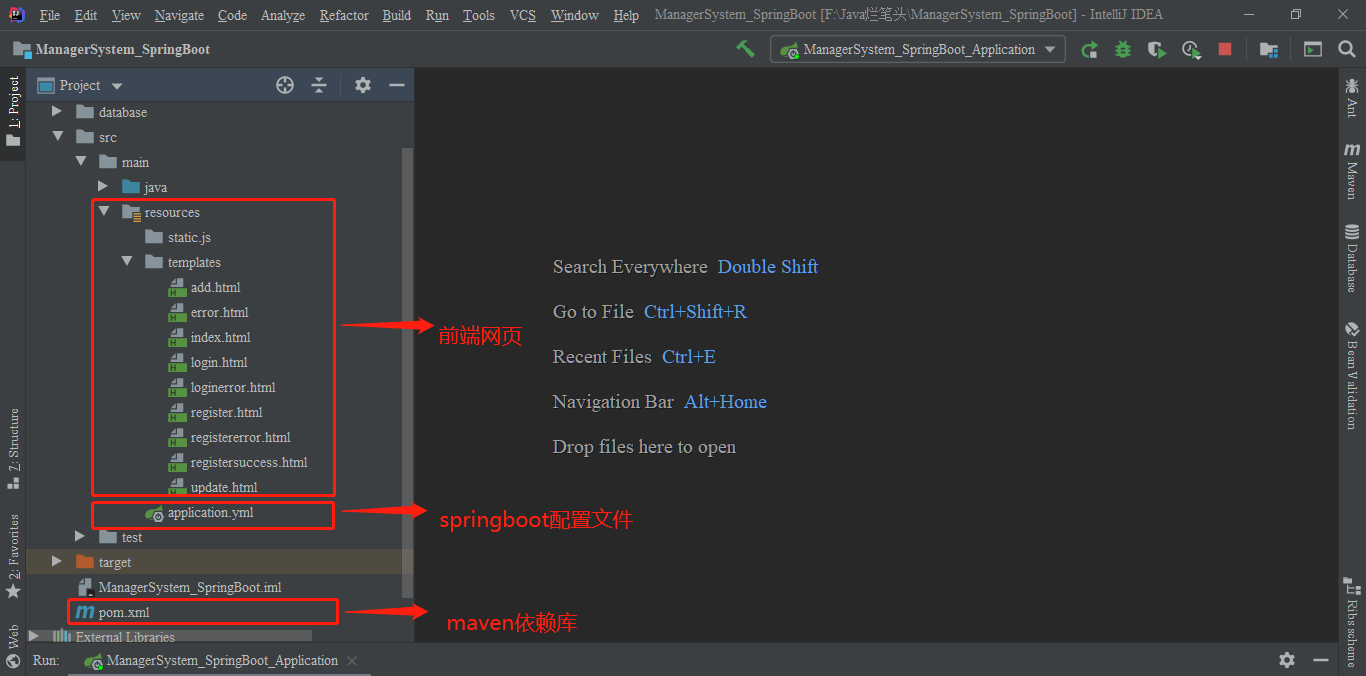The image size is (1366, 676).
Task: Collapse all in Project panel
Action: 319,85
